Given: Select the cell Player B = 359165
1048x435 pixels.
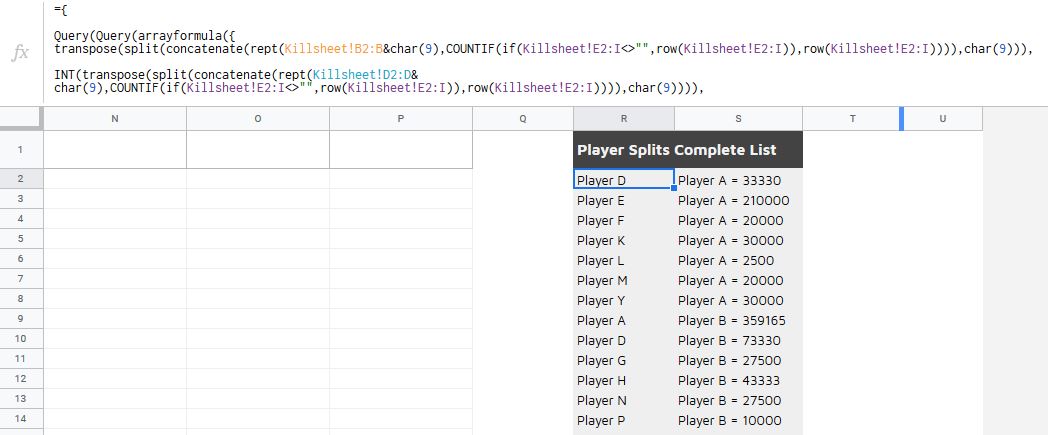Looking at the screenshot, I should (739, 319).
